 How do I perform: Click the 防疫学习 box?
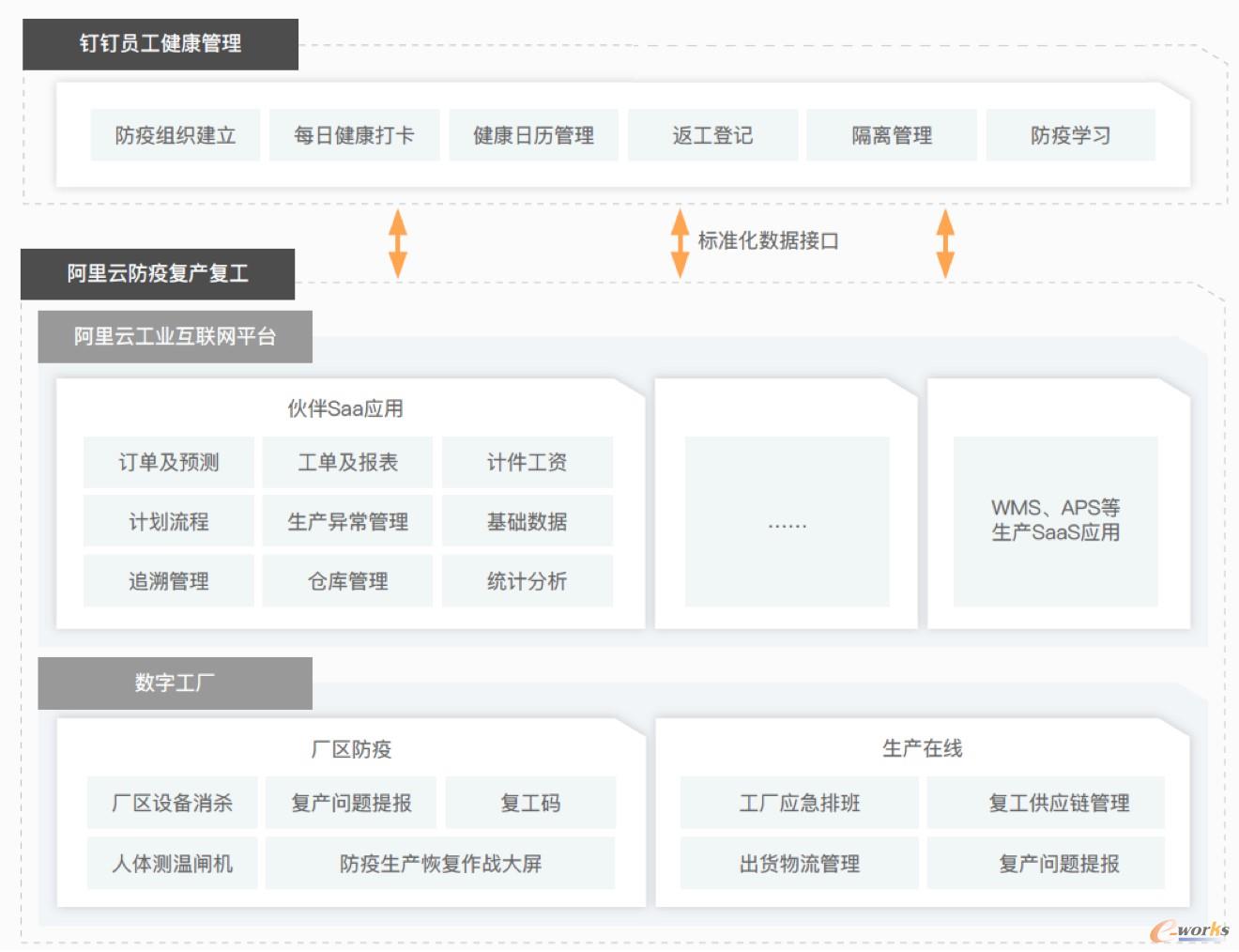coord(1070,135)
